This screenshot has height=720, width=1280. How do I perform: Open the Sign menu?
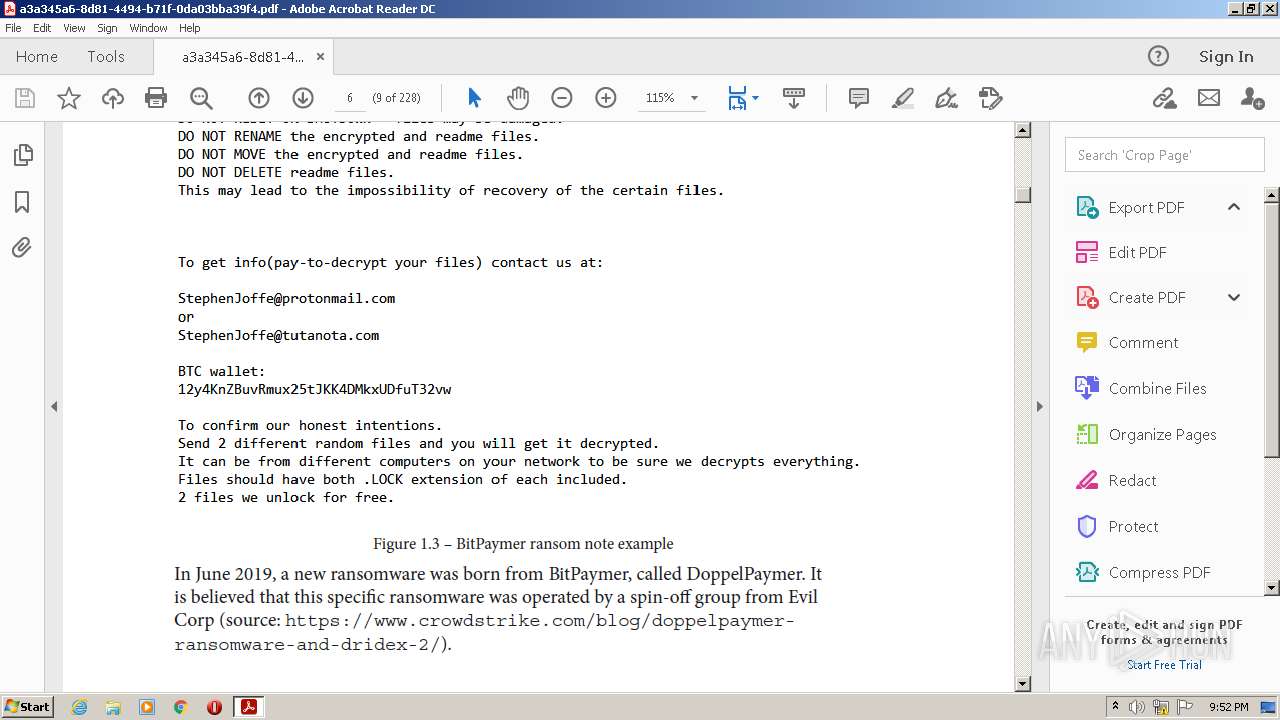point(107,28)
